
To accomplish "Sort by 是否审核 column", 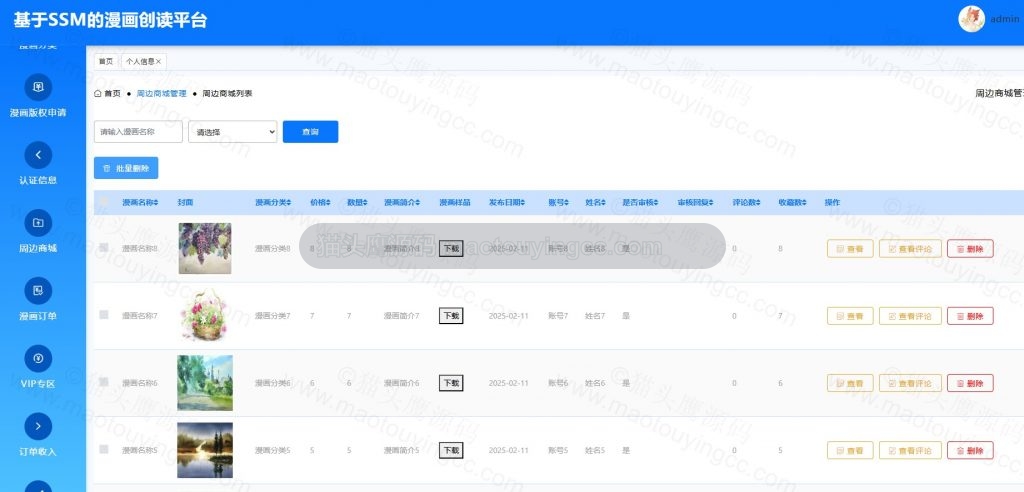I will click(656, 203).
